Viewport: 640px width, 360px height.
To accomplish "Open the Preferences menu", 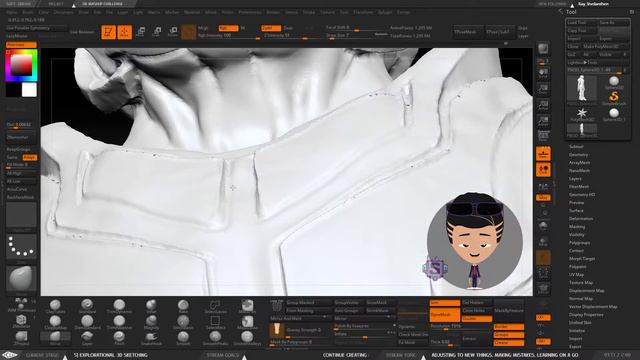I will [x=250, y=12].
